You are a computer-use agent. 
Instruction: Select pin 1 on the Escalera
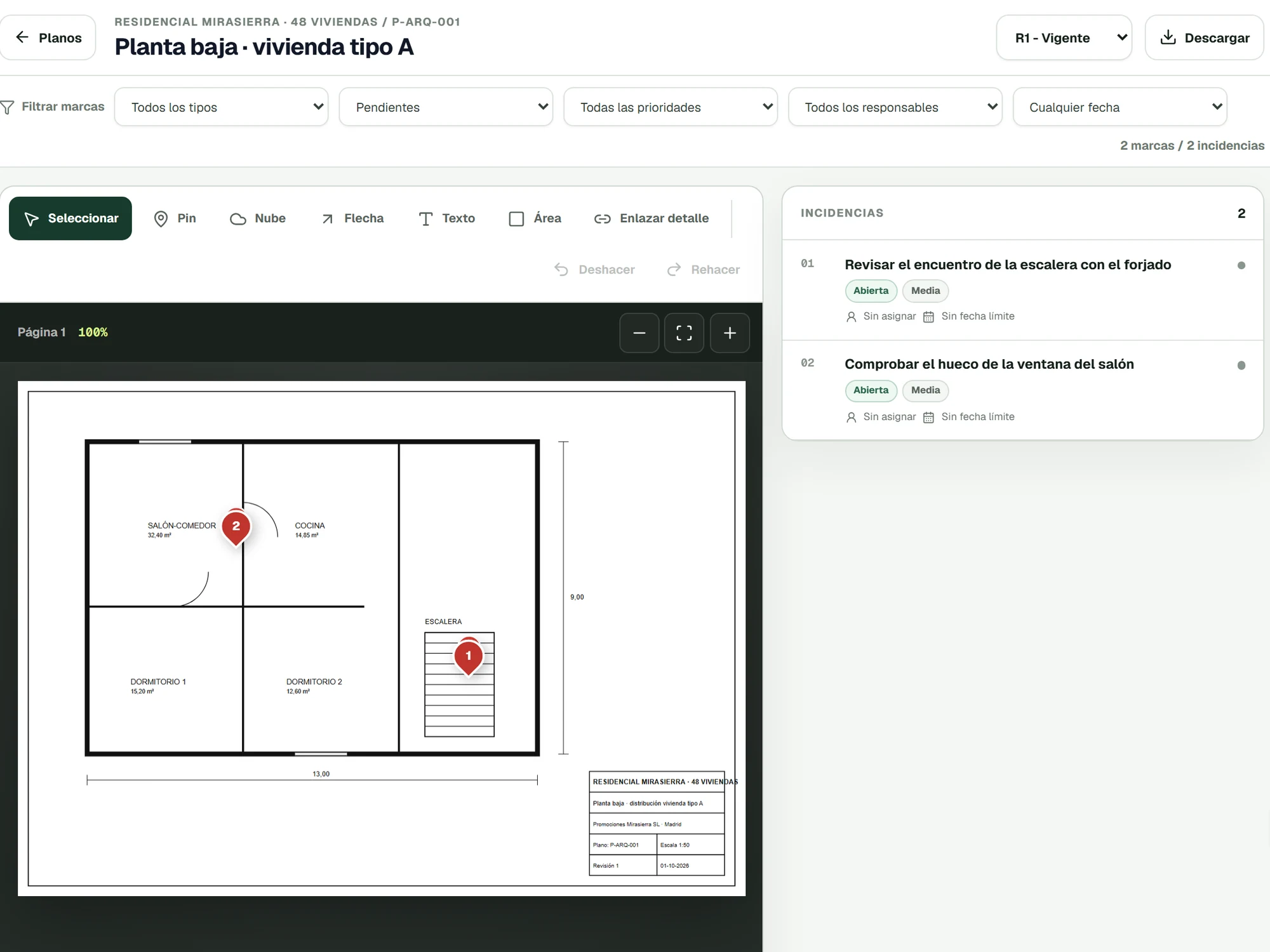coord(469,657)
